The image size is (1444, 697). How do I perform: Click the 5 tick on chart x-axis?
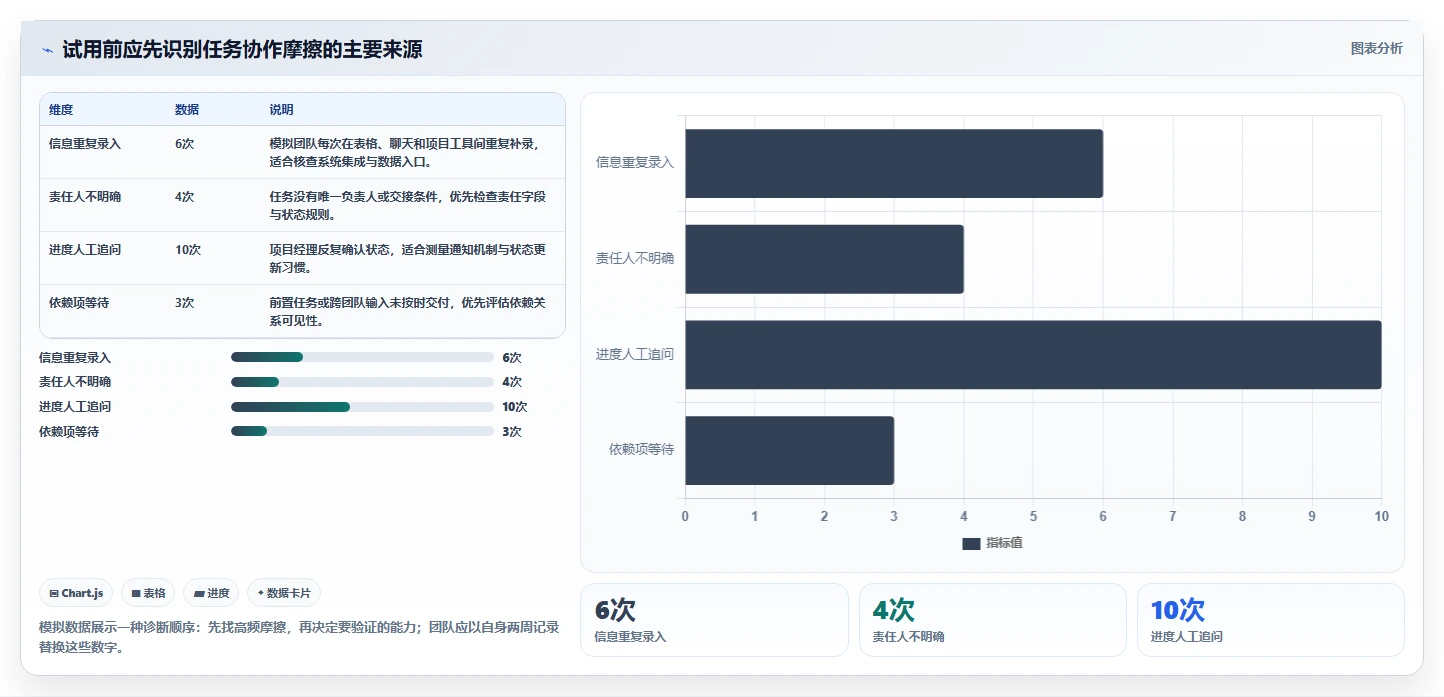pos(1033,516)
